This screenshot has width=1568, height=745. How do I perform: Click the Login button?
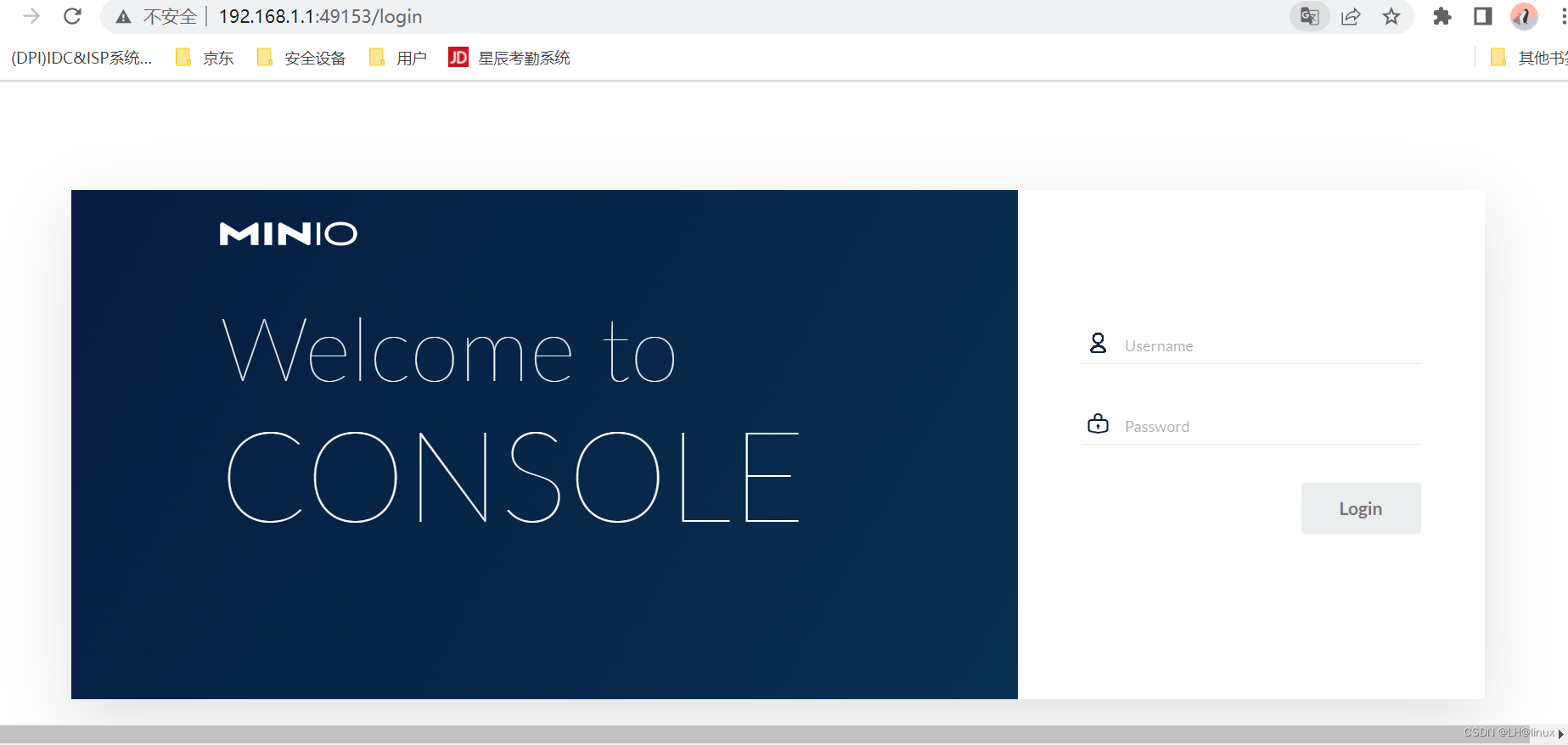point(1361,508)
